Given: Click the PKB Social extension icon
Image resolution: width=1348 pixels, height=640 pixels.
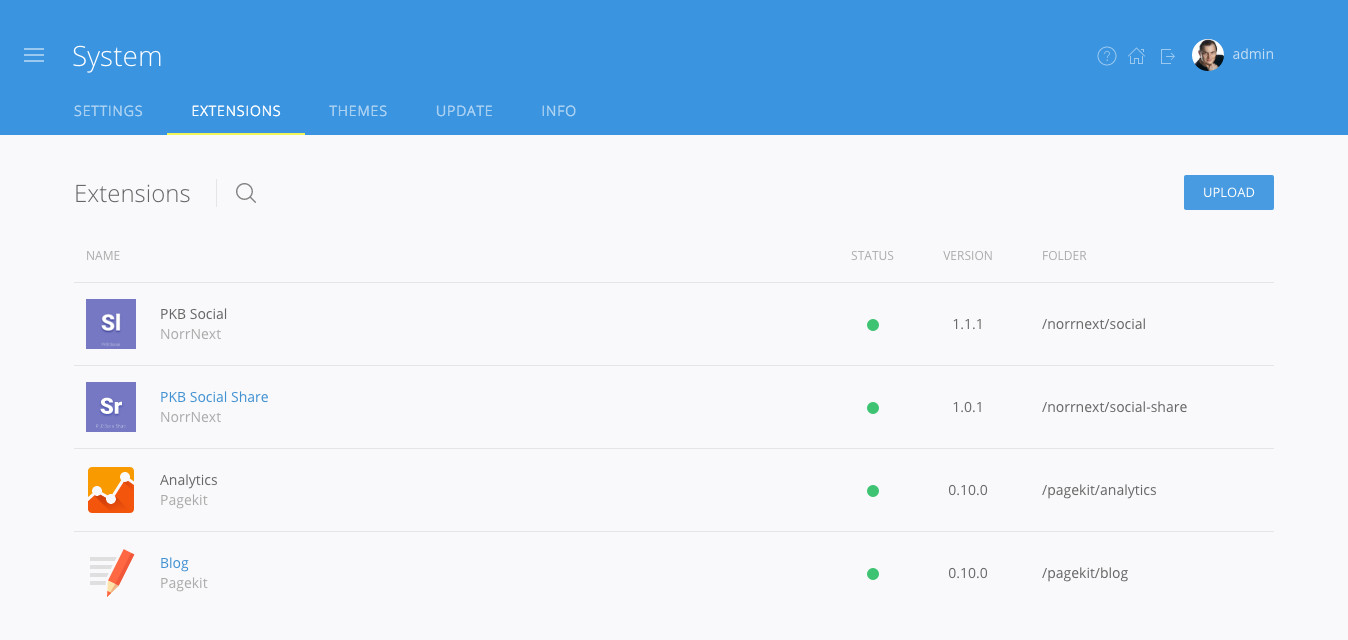Looking at the screenshot, I should click(x=111, y=324).
